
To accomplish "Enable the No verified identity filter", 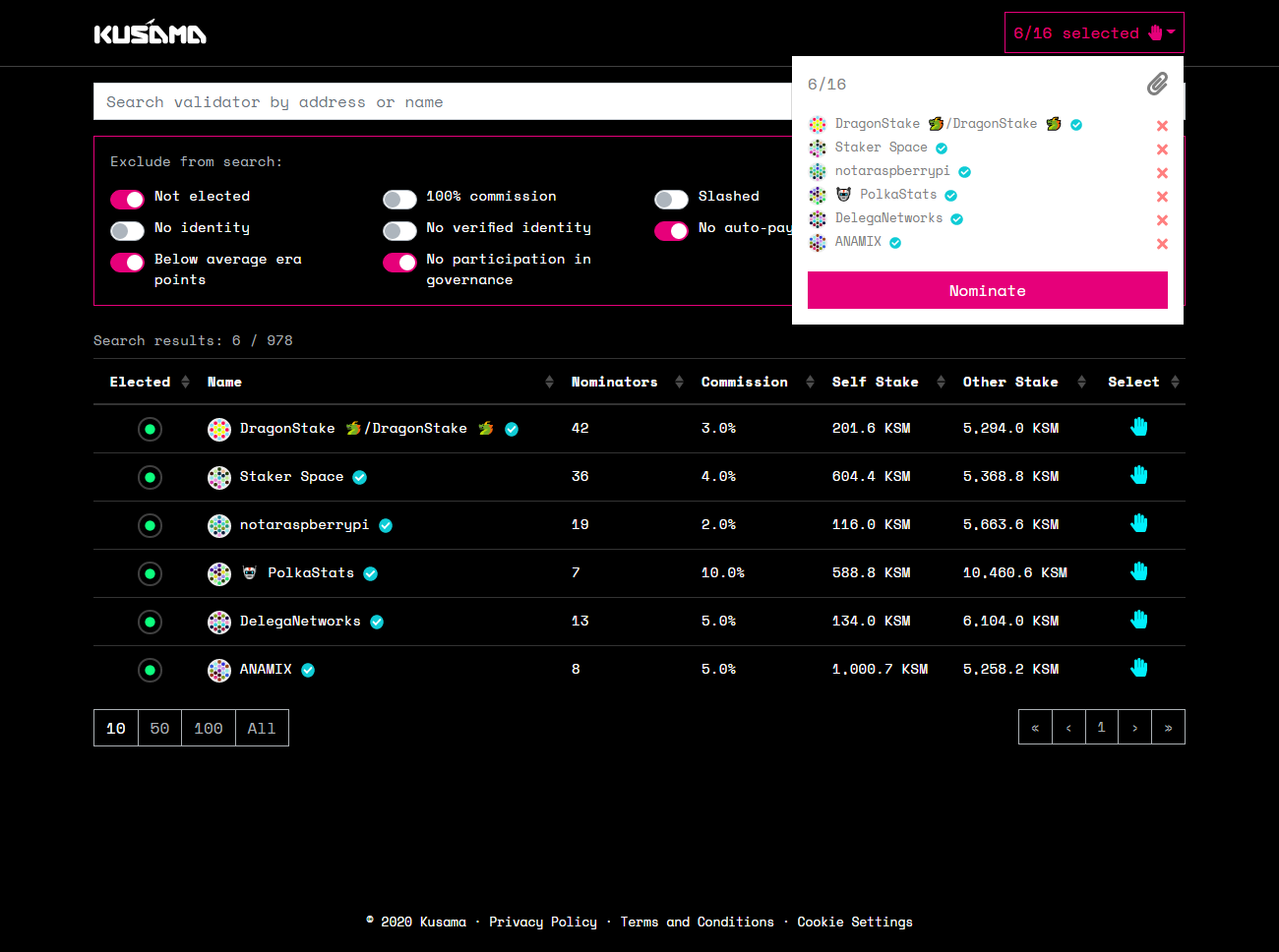I will 399,231.
